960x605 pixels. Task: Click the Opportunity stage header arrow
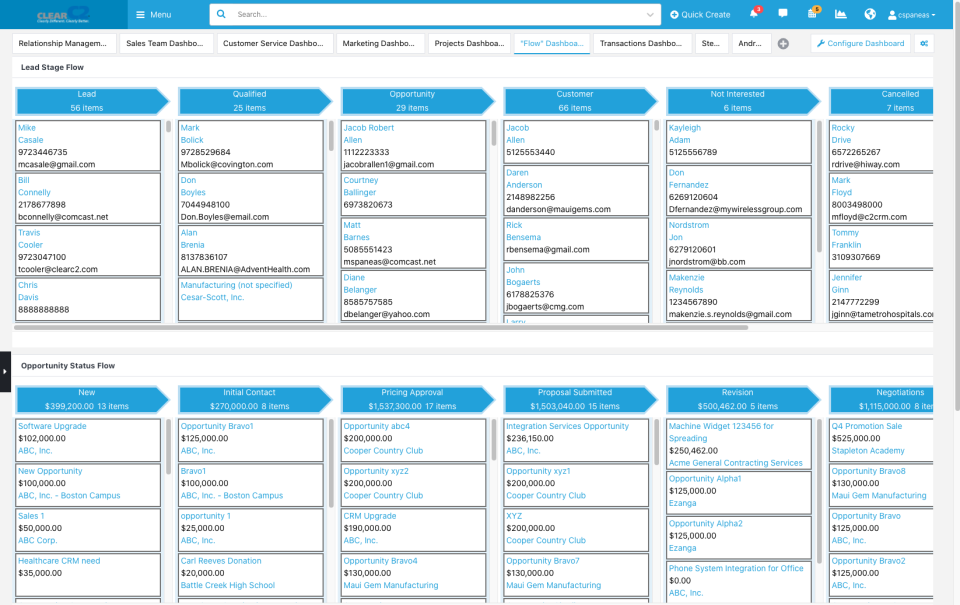(418, 101)
